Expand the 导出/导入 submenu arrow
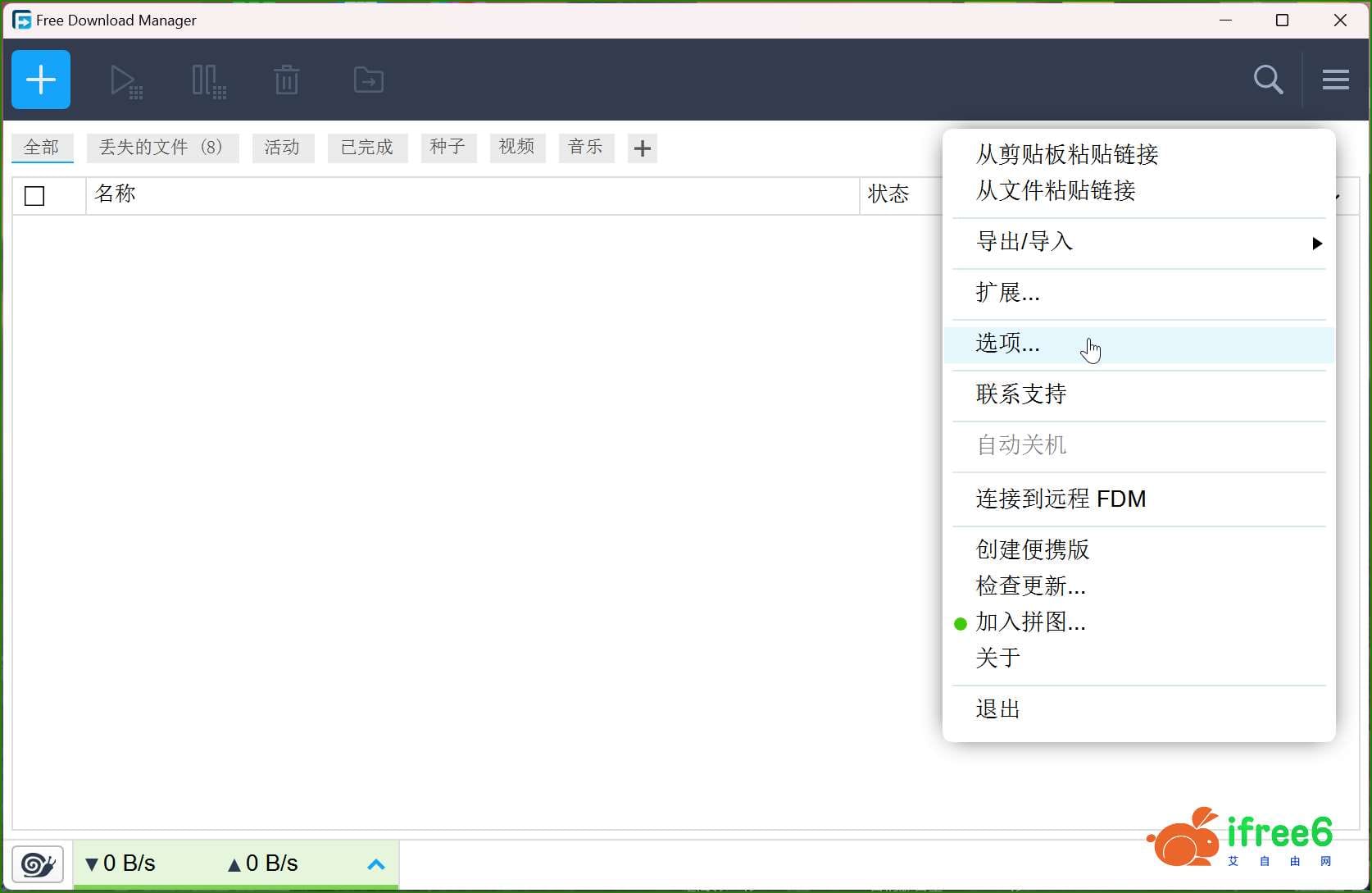This screenshot has height=893, width=1372. [1316, 244]
